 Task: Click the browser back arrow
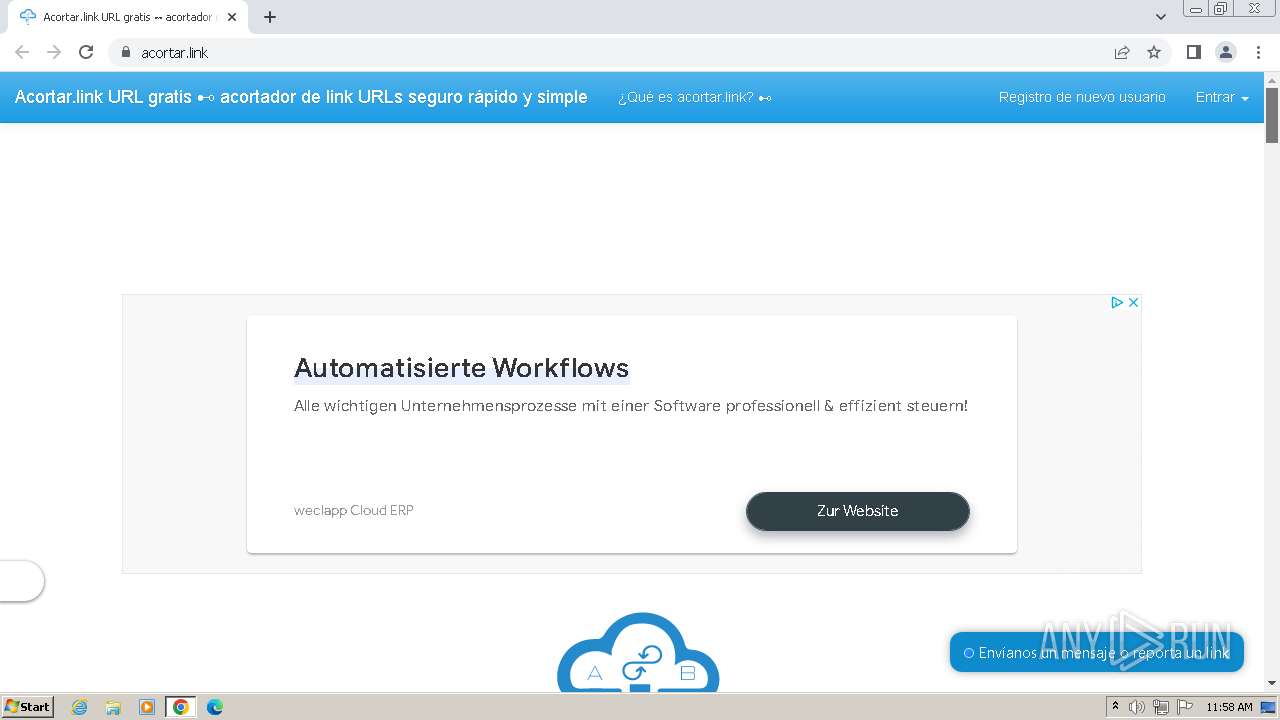[22, 52]
